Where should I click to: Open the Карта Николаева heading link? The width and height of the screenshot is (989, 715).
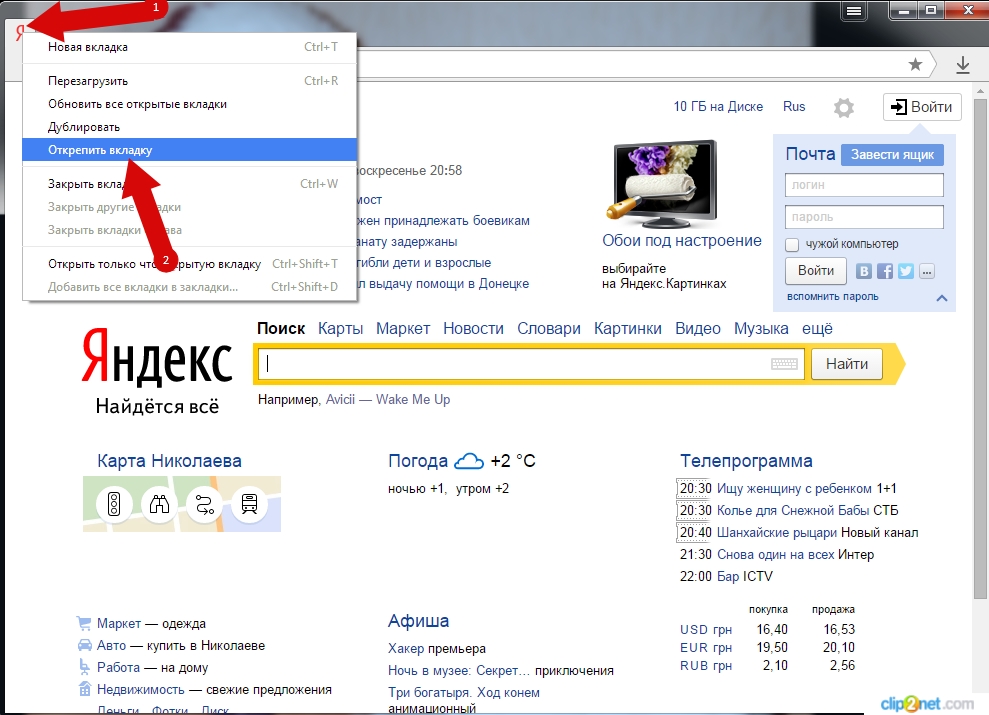click(169, 461)
